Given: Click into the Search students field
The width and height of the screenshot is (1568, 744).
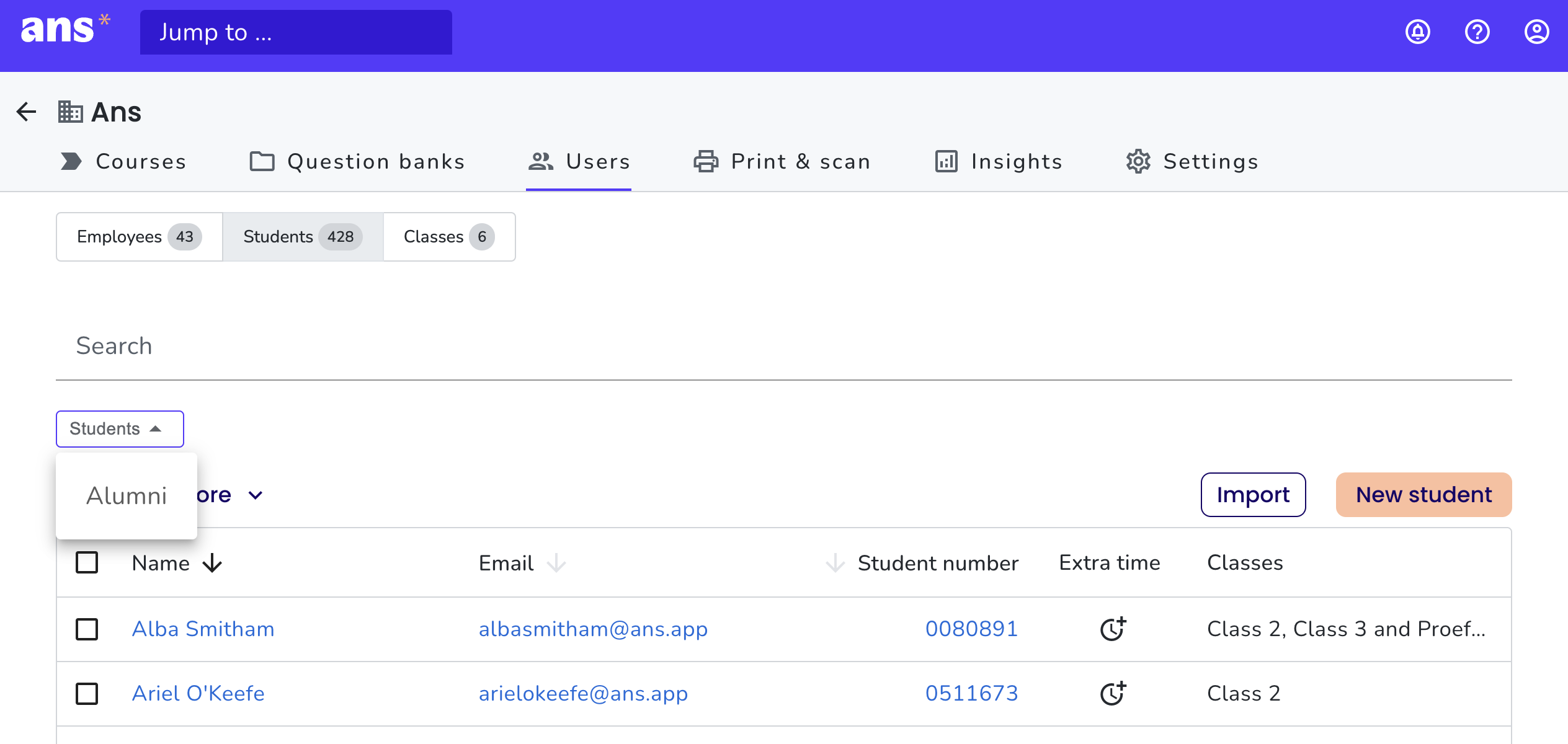Looking at the screenshot, I should tap(784, 346).
